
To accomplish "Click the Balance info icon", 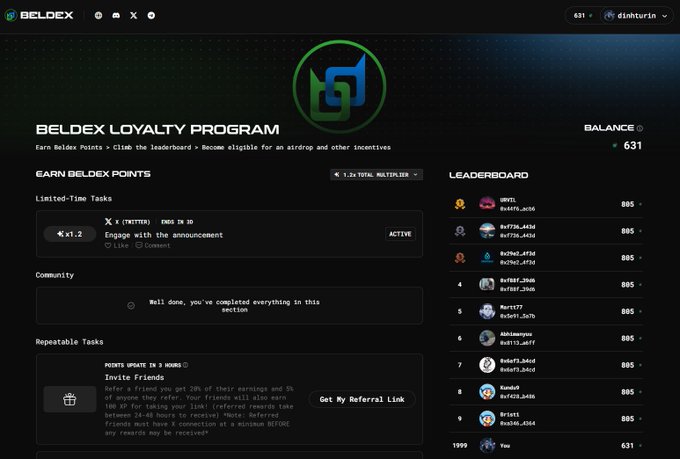I will [640, 128].
